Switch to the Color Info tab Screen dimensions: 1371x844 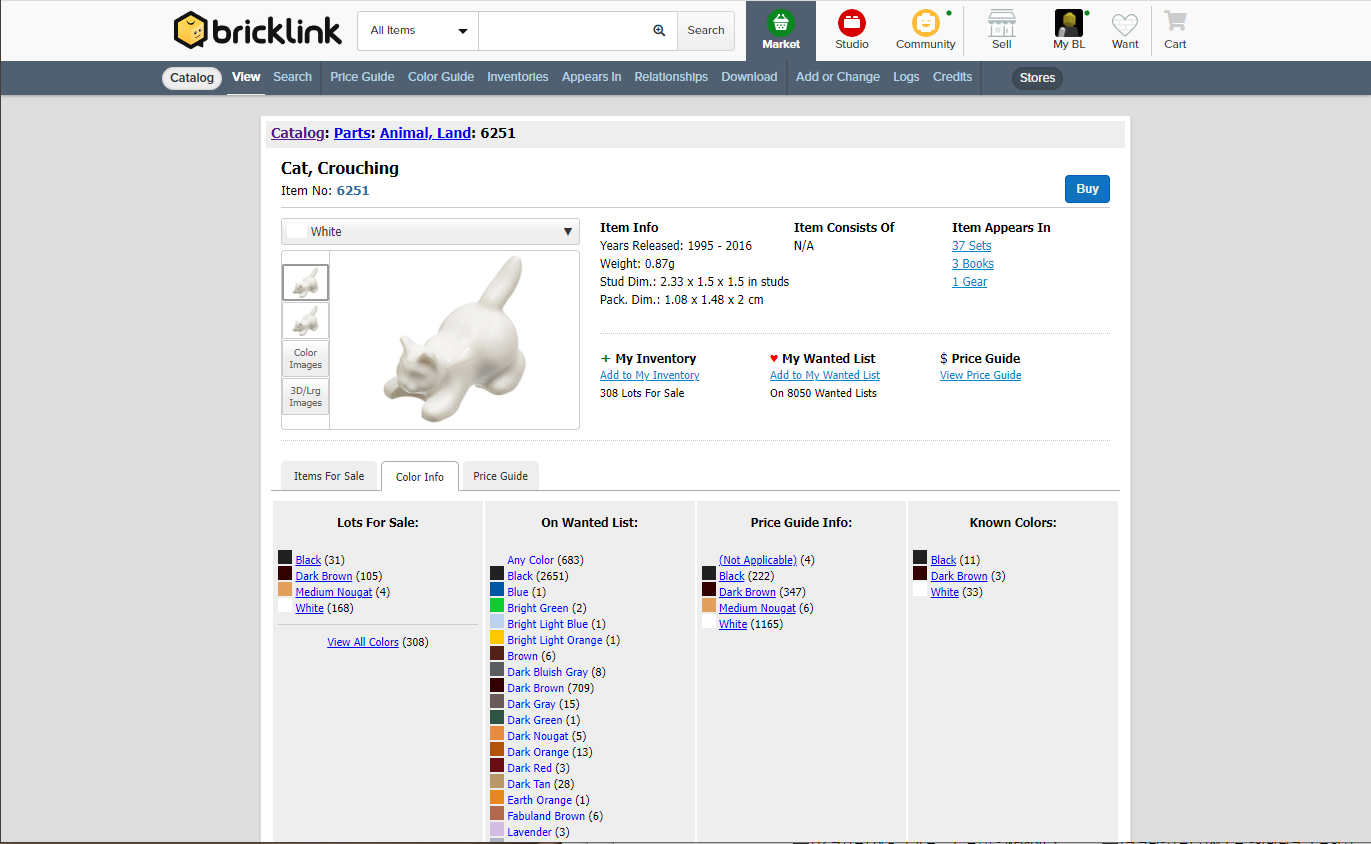click(420, 477)
